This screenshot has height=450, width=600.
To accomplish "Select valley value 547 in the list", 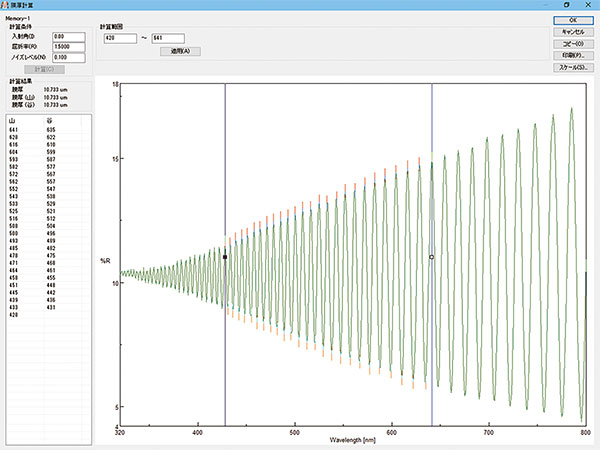I will (51, 189).
